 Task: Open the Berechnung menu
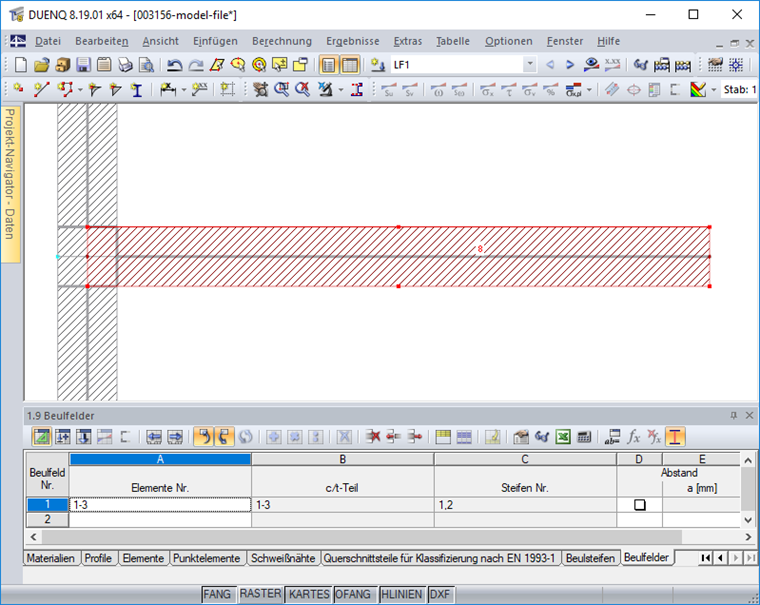(282, 41)
